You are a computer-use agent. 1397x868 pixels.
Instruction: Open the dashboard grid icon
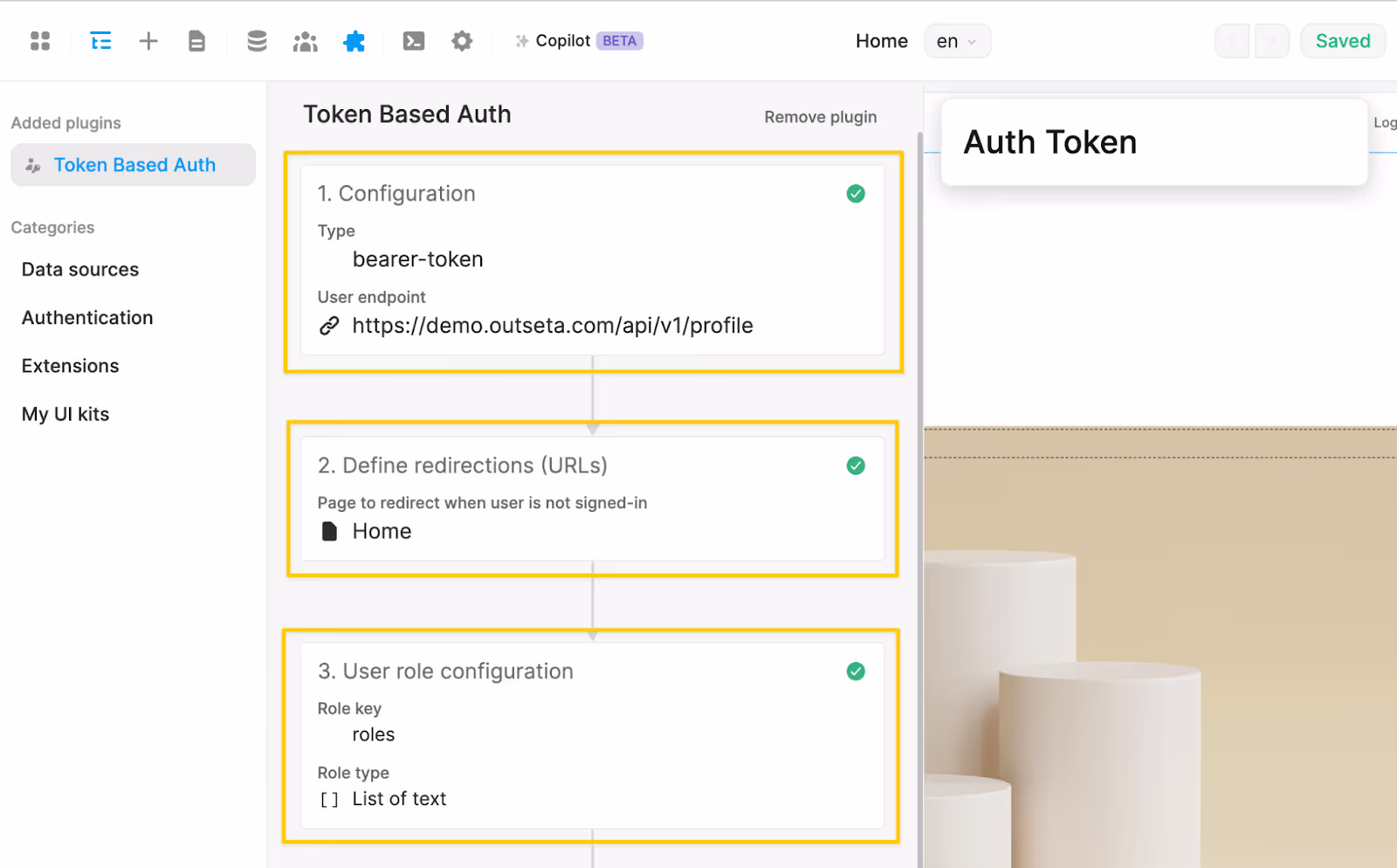(x=40, y=41)
